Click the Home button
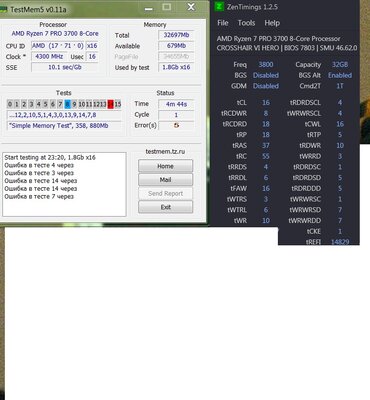 [165, 166]
